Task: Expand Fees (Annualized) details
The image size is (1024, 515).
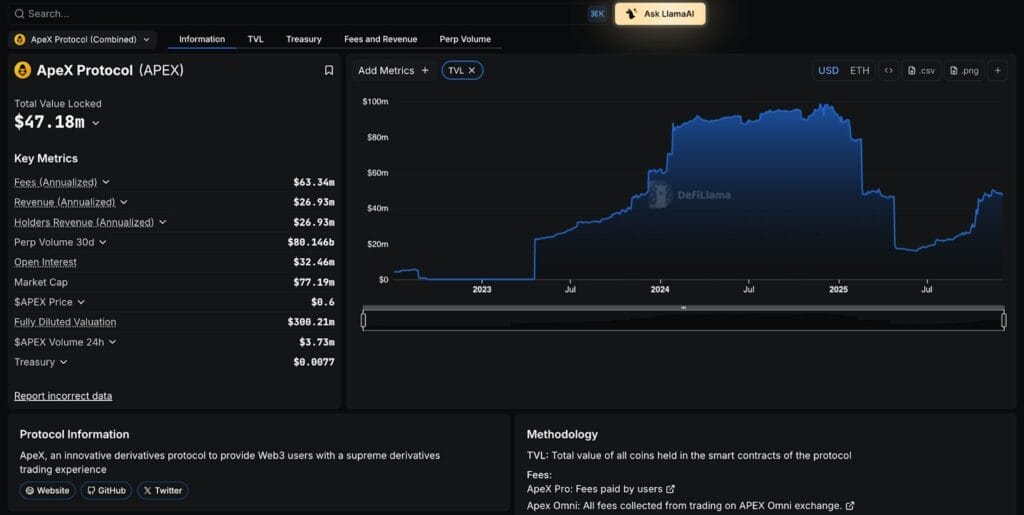Action: click(x=106, y=182)
